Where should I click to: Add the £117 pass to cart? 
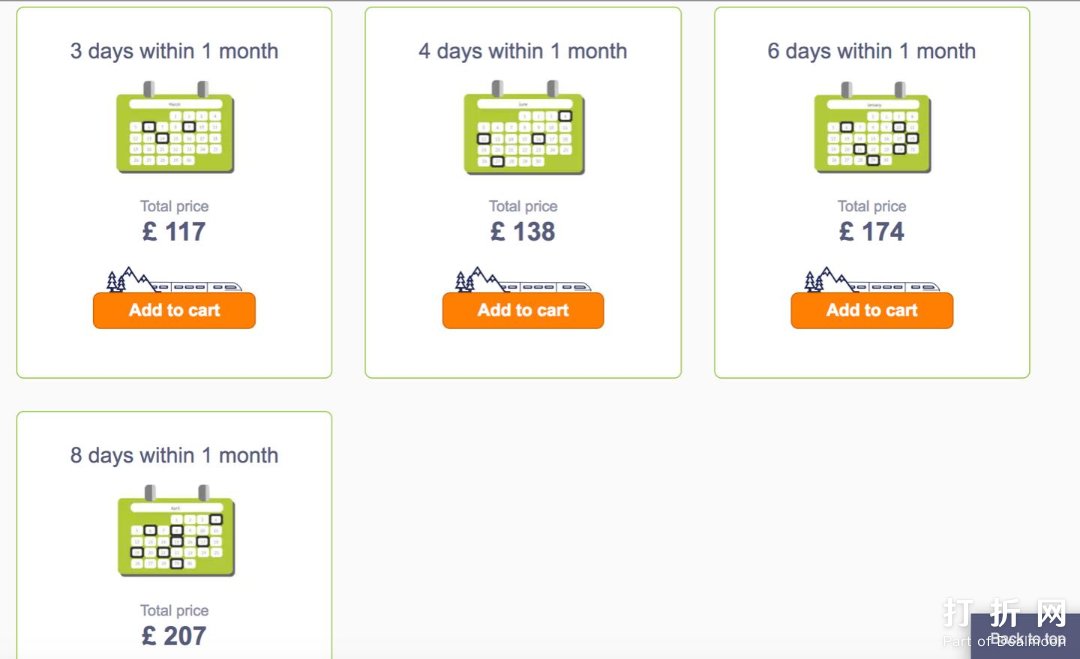(174, 311)
